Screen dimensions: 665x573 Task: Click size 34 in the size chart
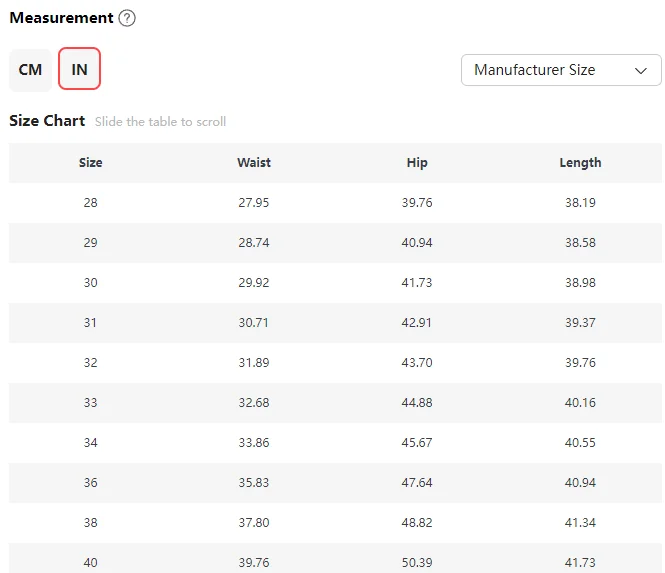click(x=91, y=442)
